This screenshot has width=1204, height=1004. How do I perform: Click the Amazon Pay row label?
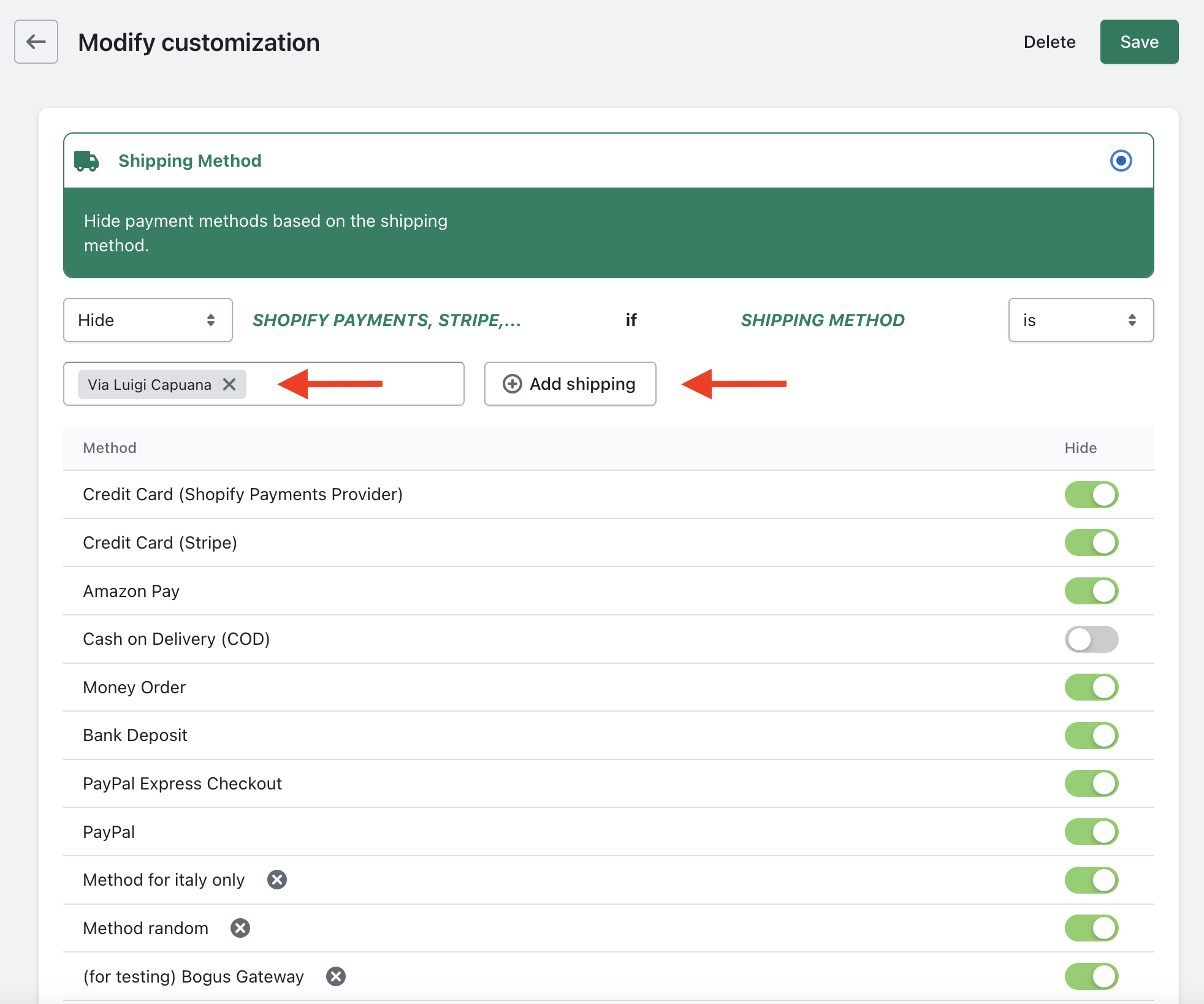pyautogui.click(x=131, y=591)
